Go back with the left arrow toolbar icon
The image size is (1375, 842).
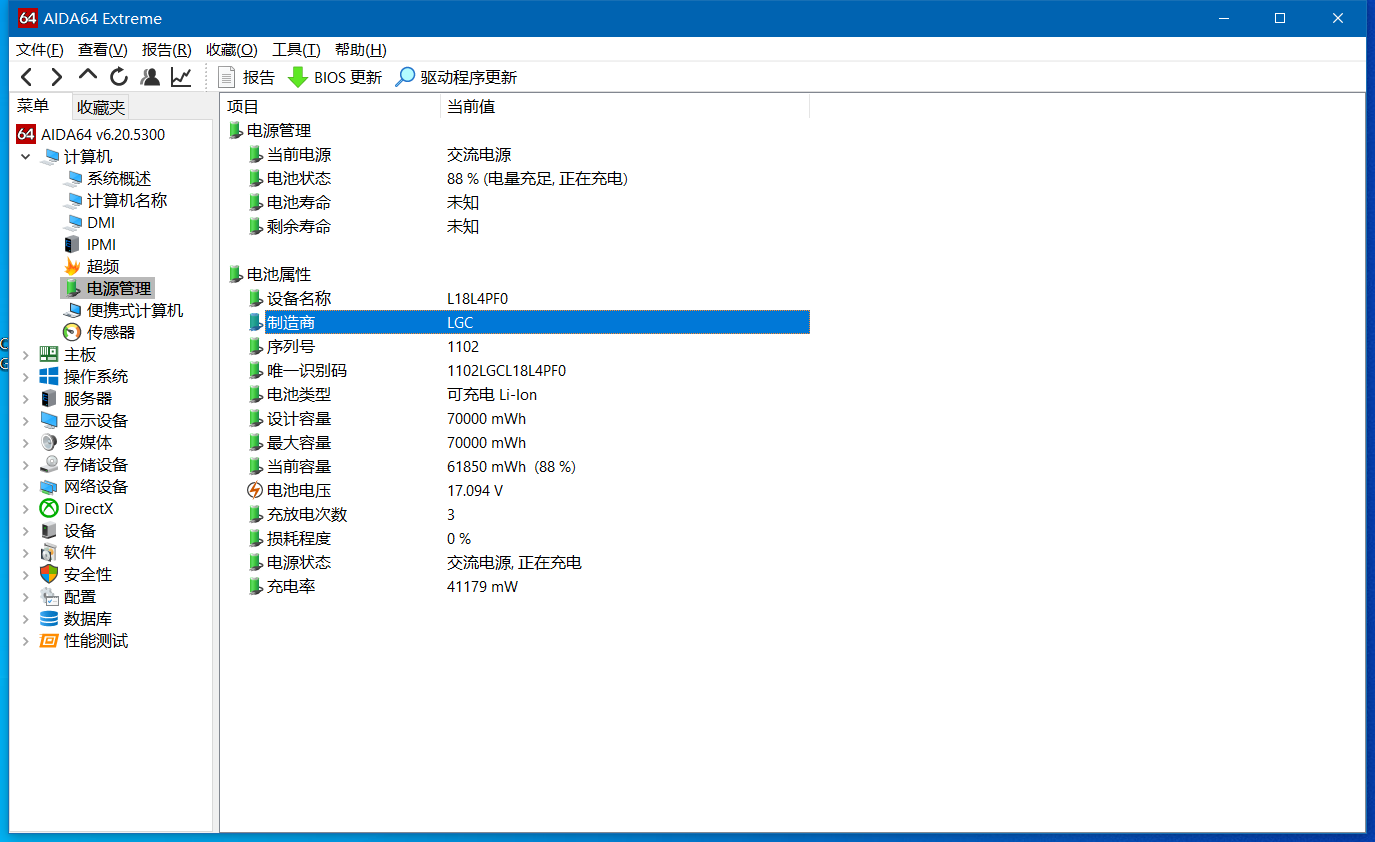pyautogui.click(x=27, y=77)
